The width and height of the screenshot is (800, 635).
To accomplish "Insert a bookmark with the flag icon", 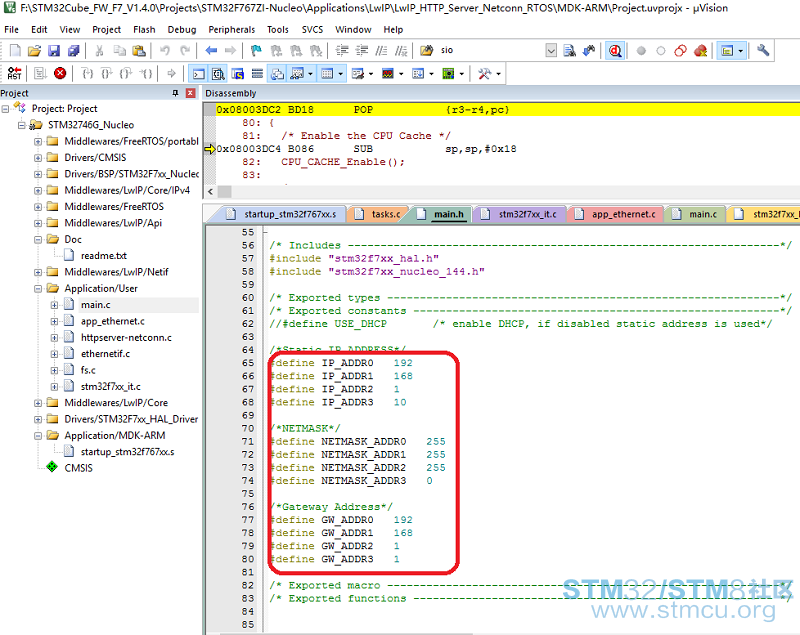I will (x=256, y=50).
